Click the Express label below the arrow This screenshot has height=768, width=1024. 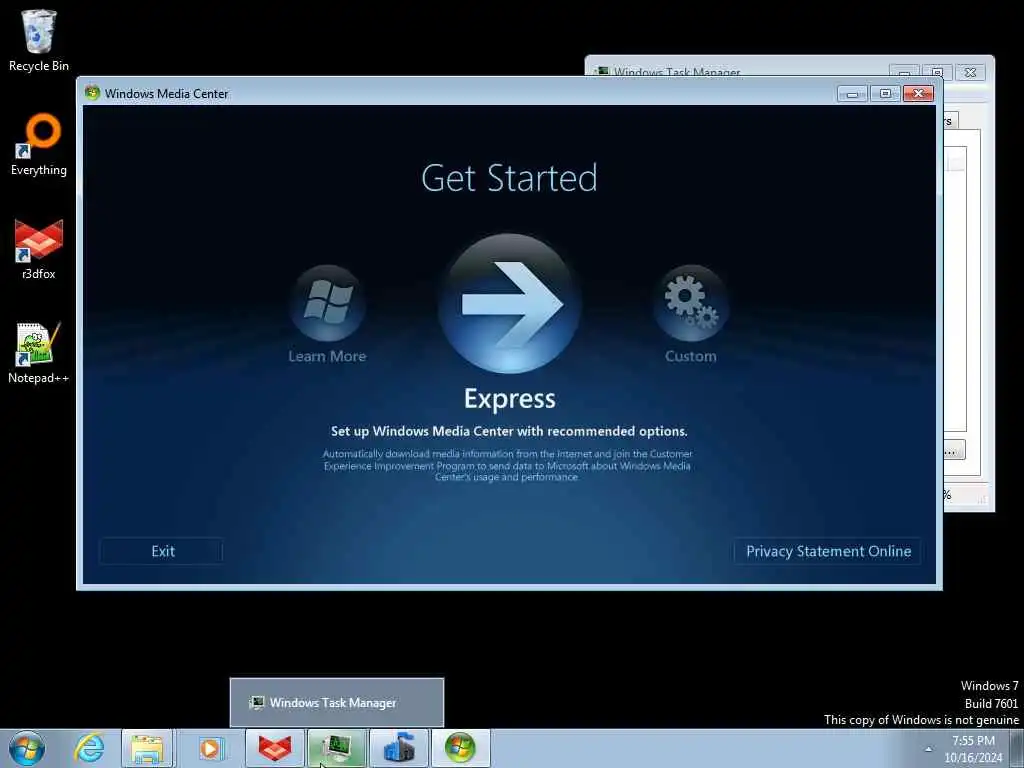click(x=509, y=398)
